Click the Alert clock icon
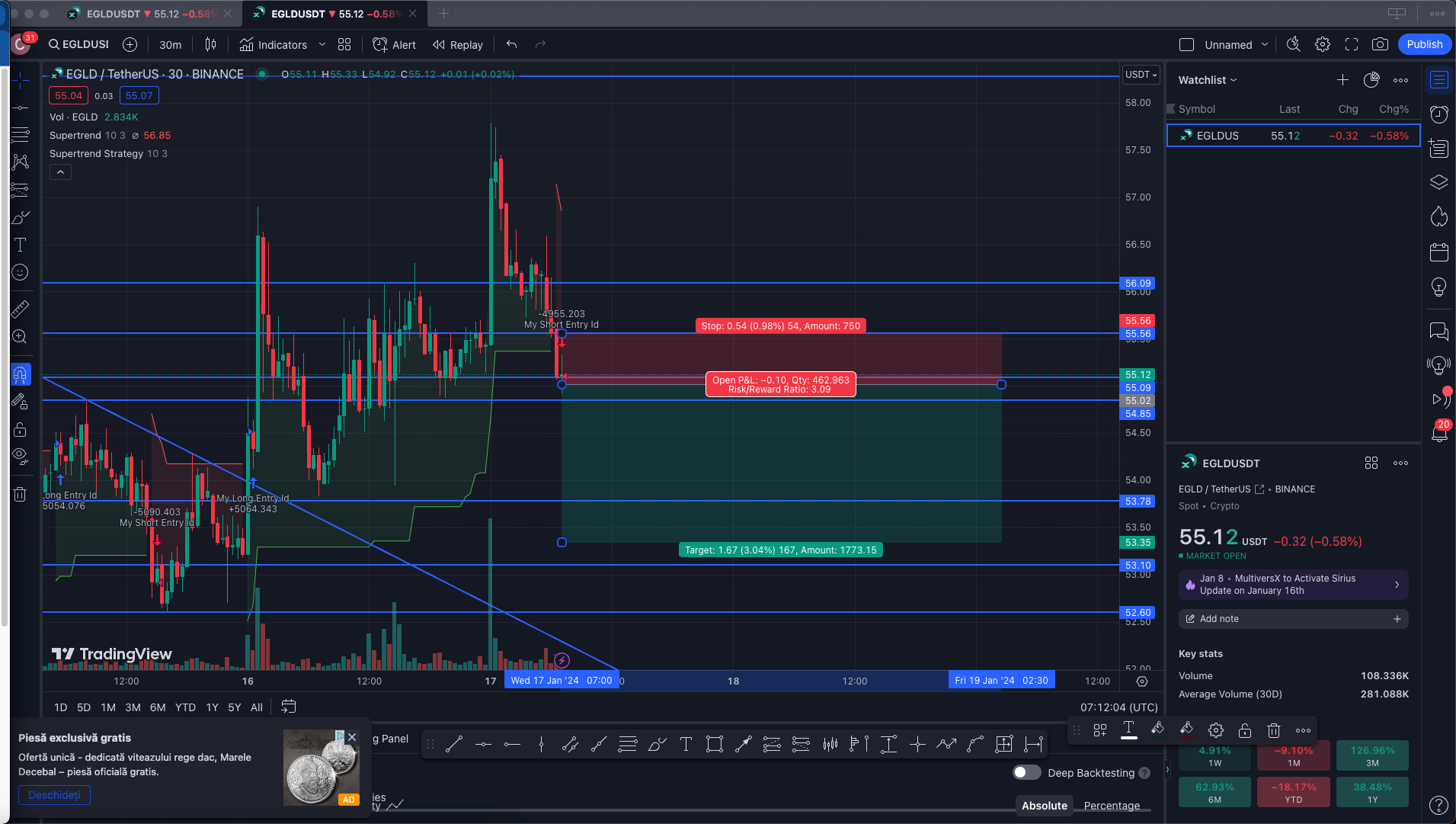 [x=394, y=45]
